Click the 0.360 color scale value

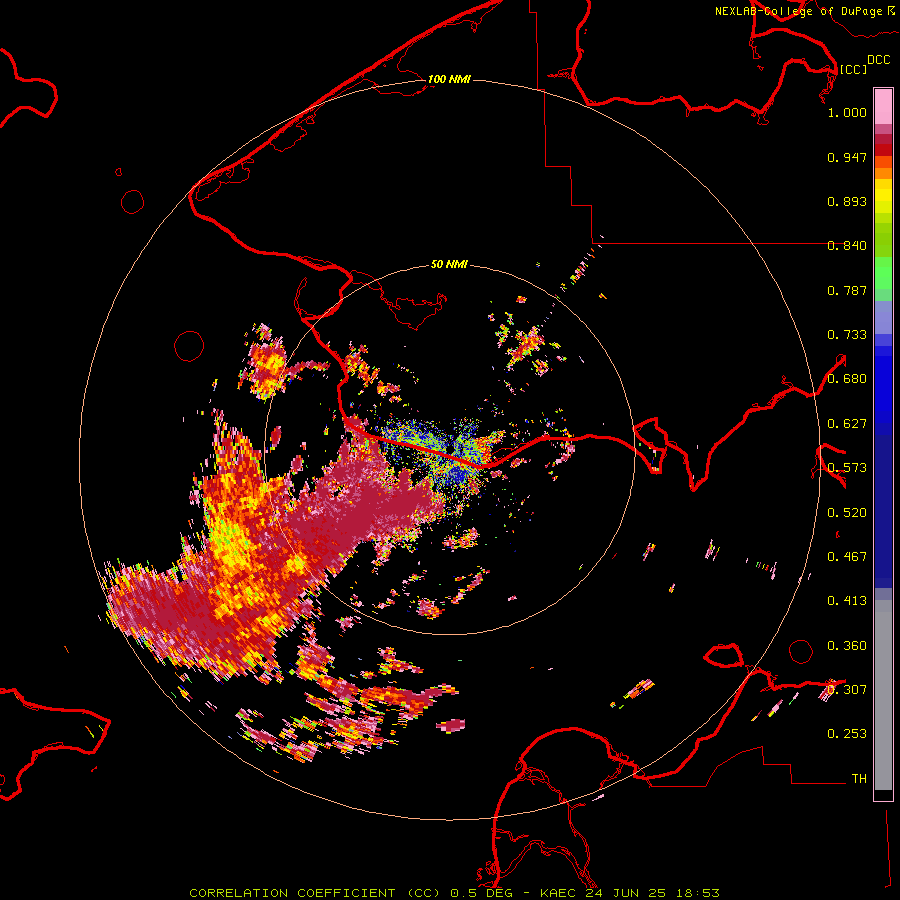[x=847, y=646]
